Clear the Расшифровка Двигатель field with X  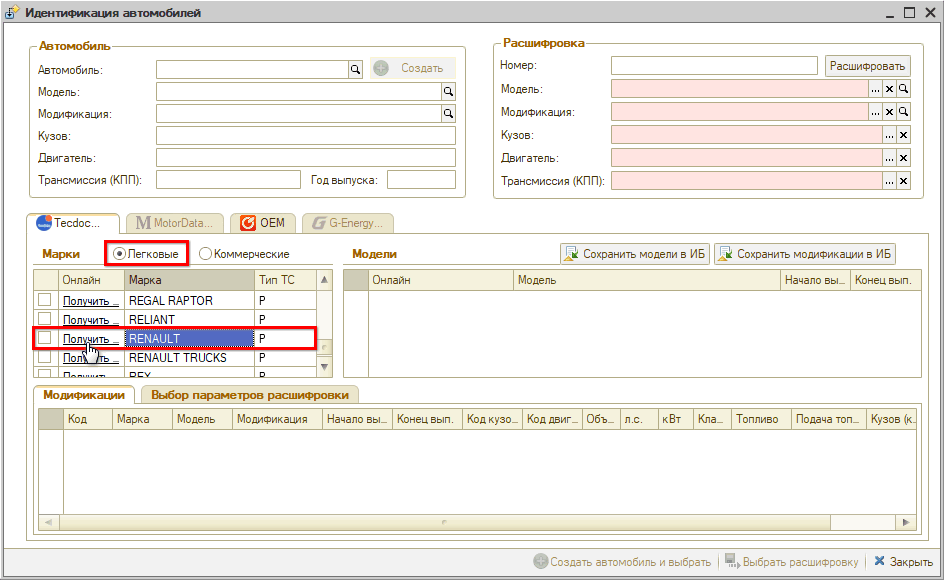pyautogui.click(x=903, y=158)
